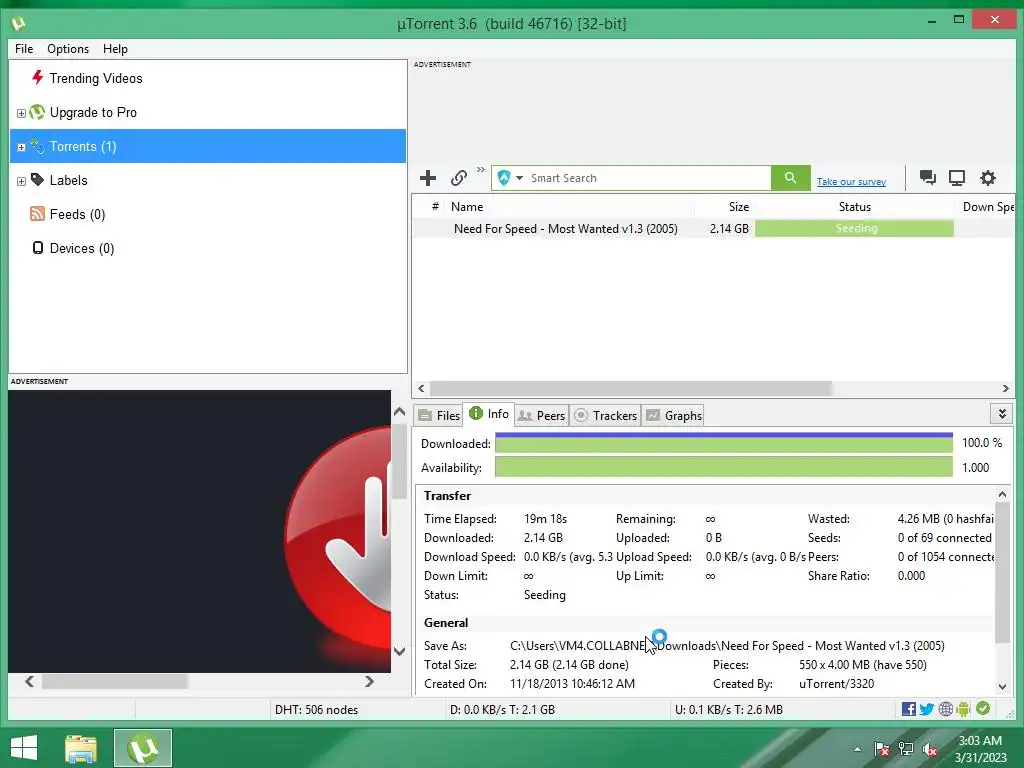Click into the Smart Search input field
Image resolution: width=1024 pixels, height=768 pixels.
pyautogui.click(x=648, y=178)
